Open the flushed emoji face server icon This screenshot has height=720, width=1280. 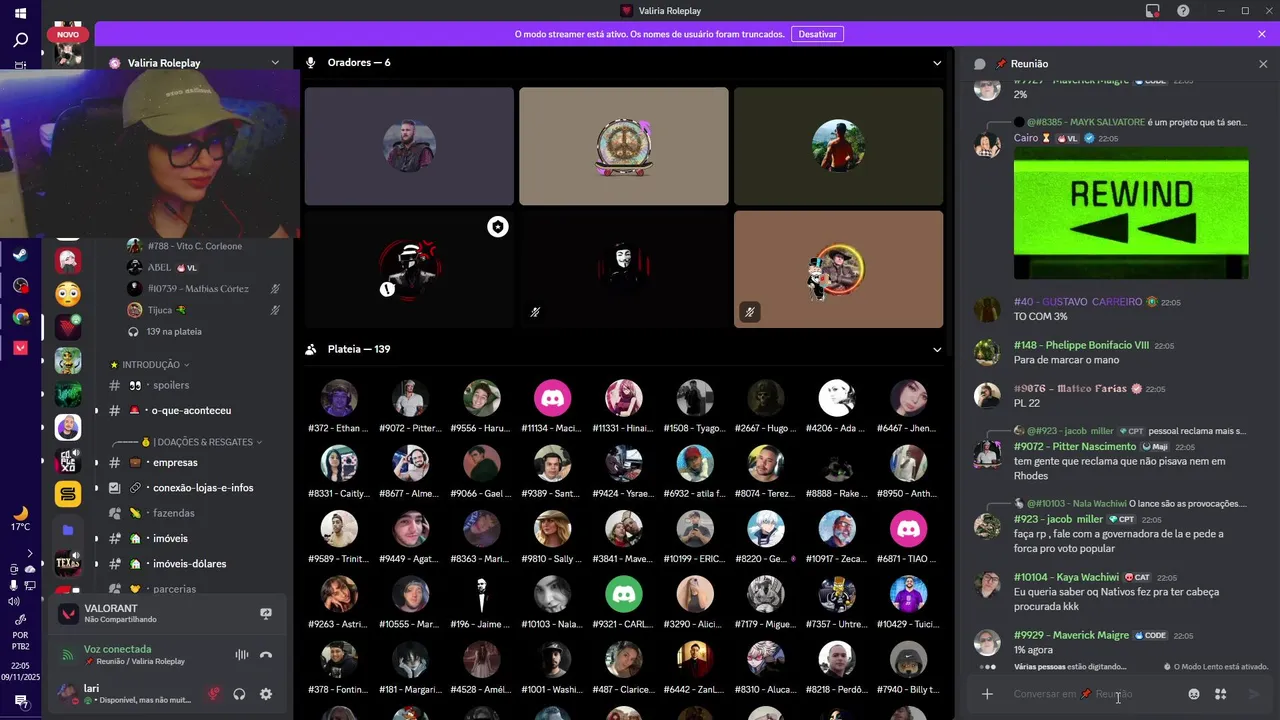click(x=68, y=294)
